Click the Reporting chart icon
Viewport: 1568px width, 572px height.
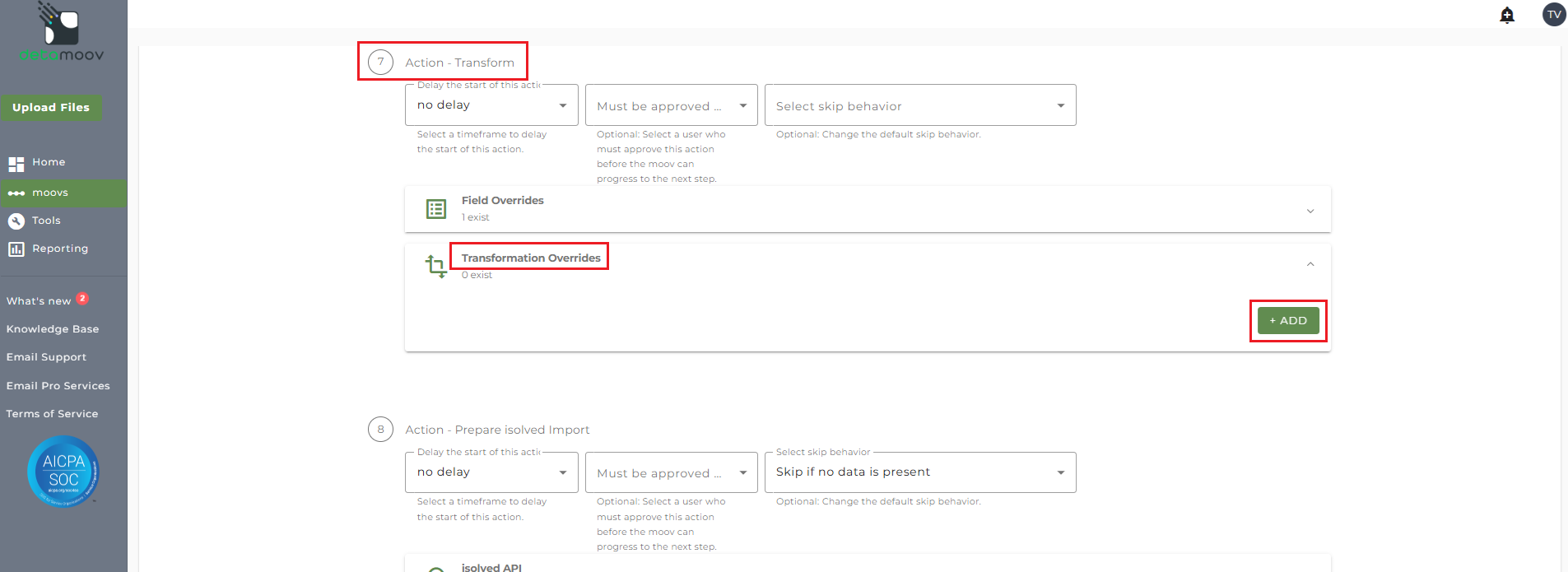16,249
